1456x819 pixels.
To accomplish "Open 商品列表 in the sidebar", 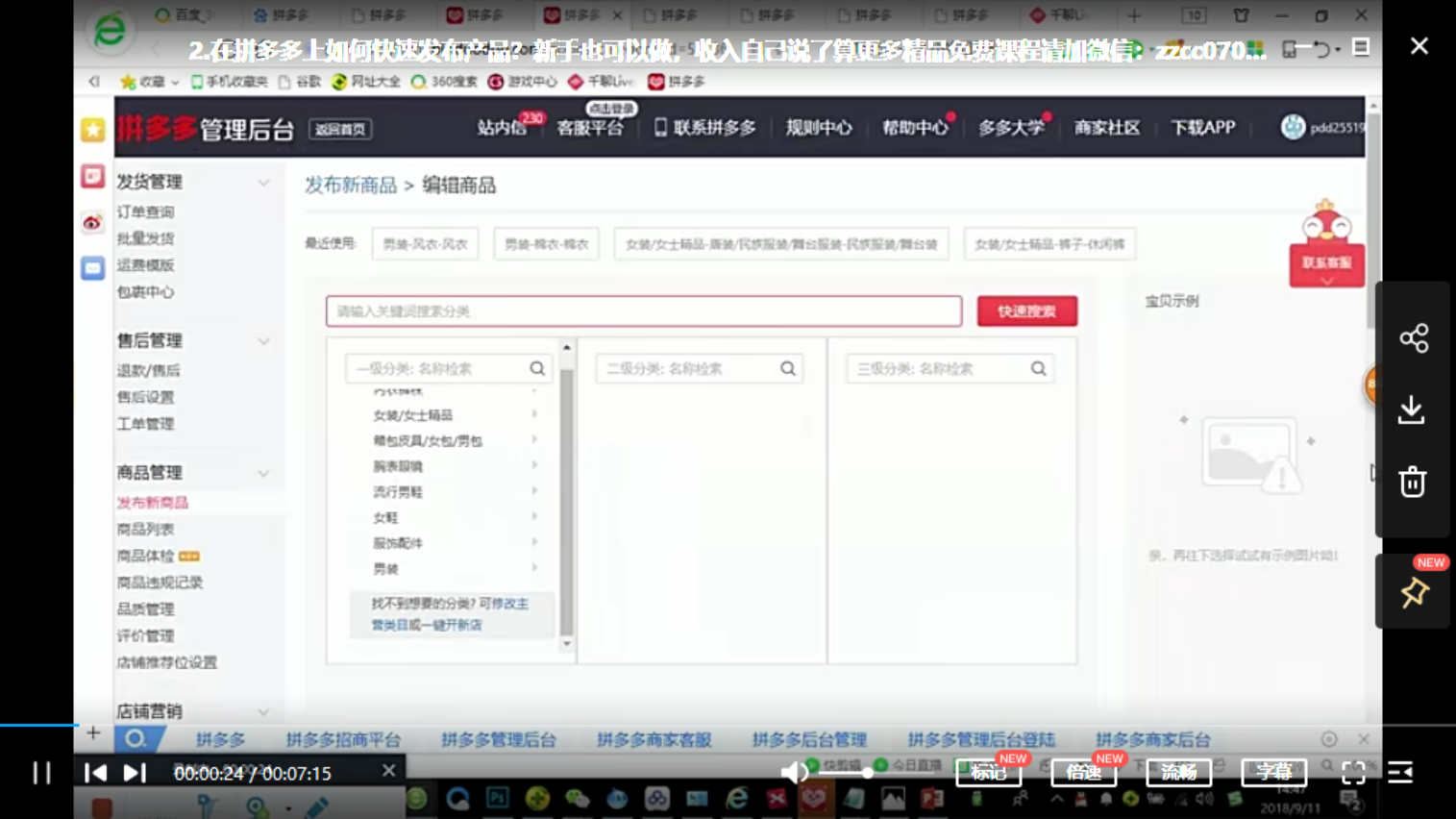I will pyautogui.click(x=145, y=530).
